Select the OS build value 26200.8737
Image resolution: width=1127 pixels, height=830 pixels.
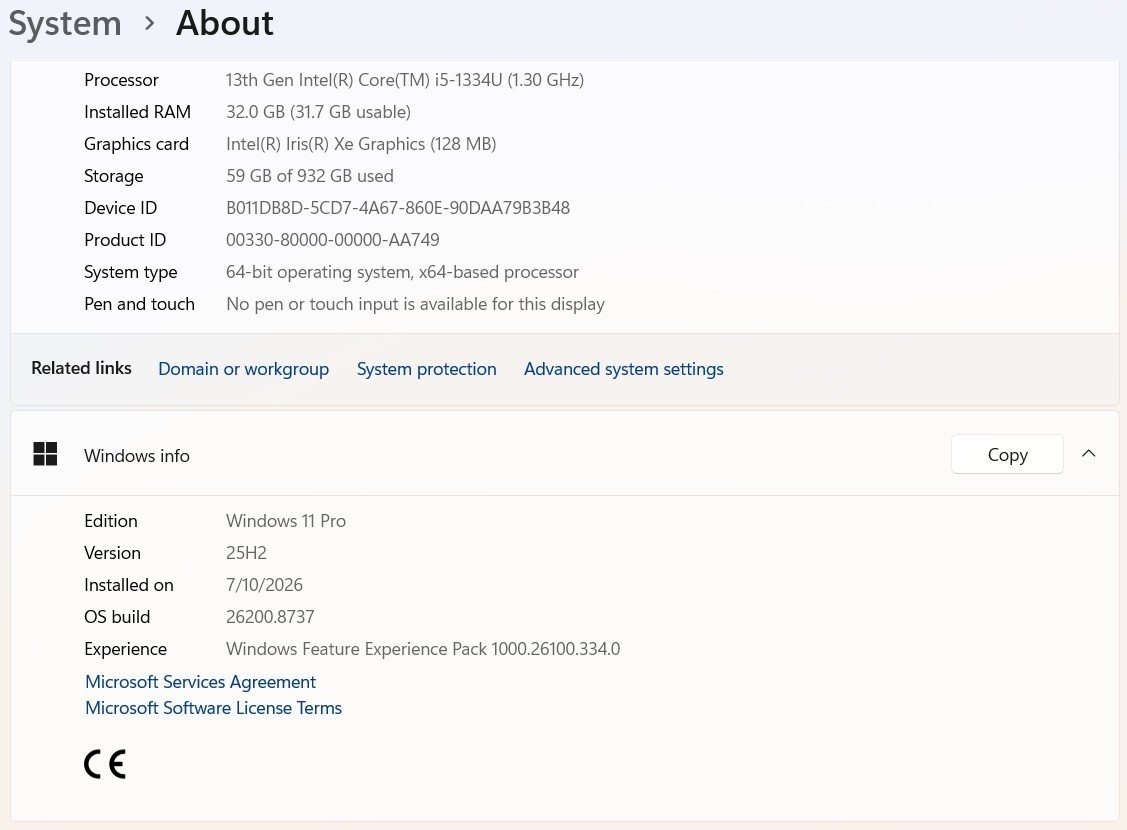[x=270, y=617]
